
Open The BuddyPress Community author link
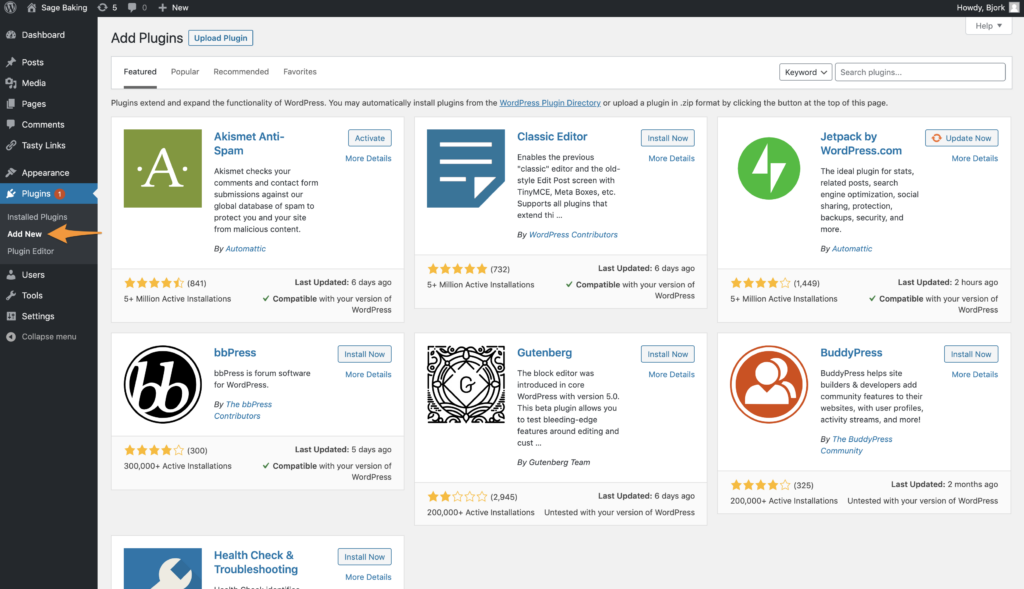click(x=856, y=445)
